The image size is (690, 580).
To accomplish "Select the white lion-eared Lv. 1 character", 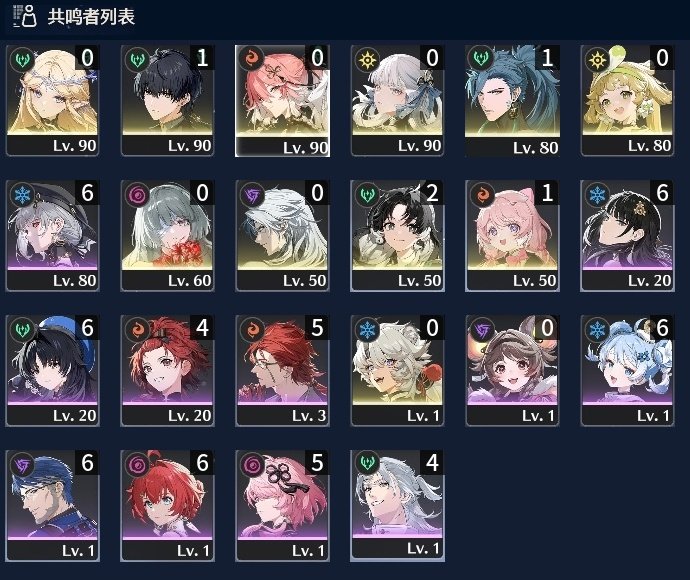I will [397, 371].
